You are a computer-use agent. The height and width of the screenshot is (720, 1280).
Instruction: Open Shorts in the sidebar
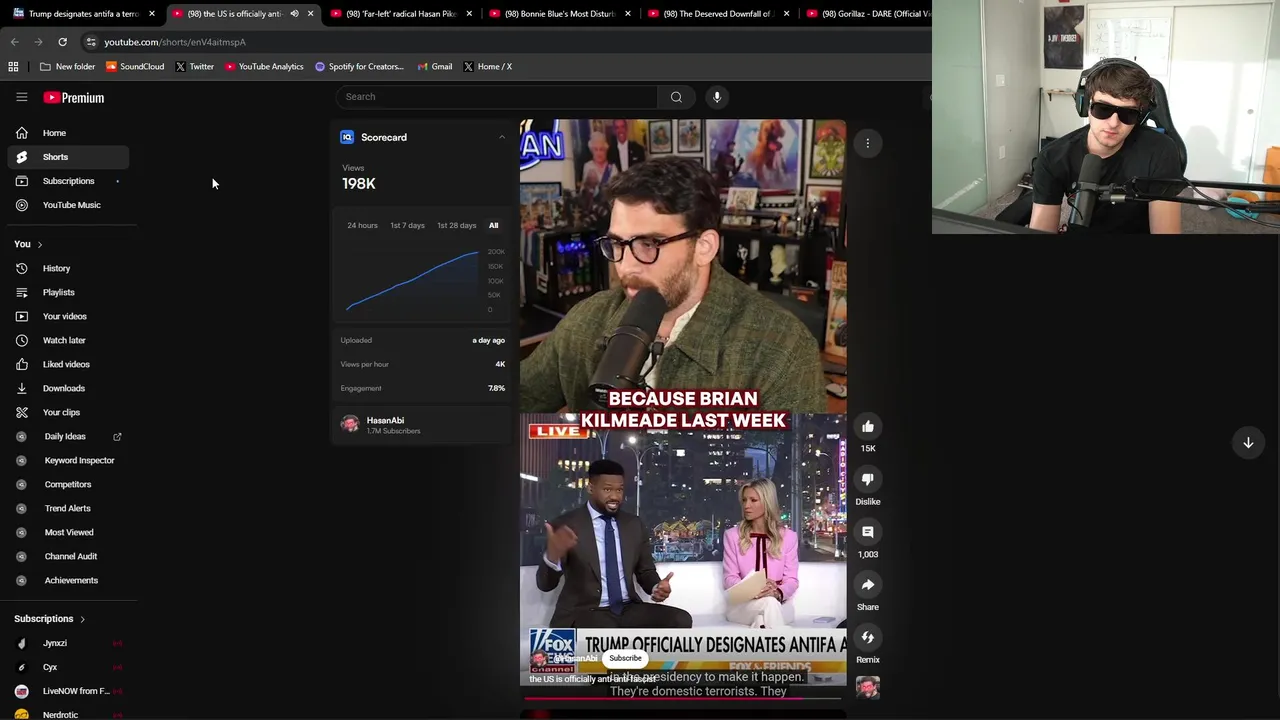coord(68,157)
